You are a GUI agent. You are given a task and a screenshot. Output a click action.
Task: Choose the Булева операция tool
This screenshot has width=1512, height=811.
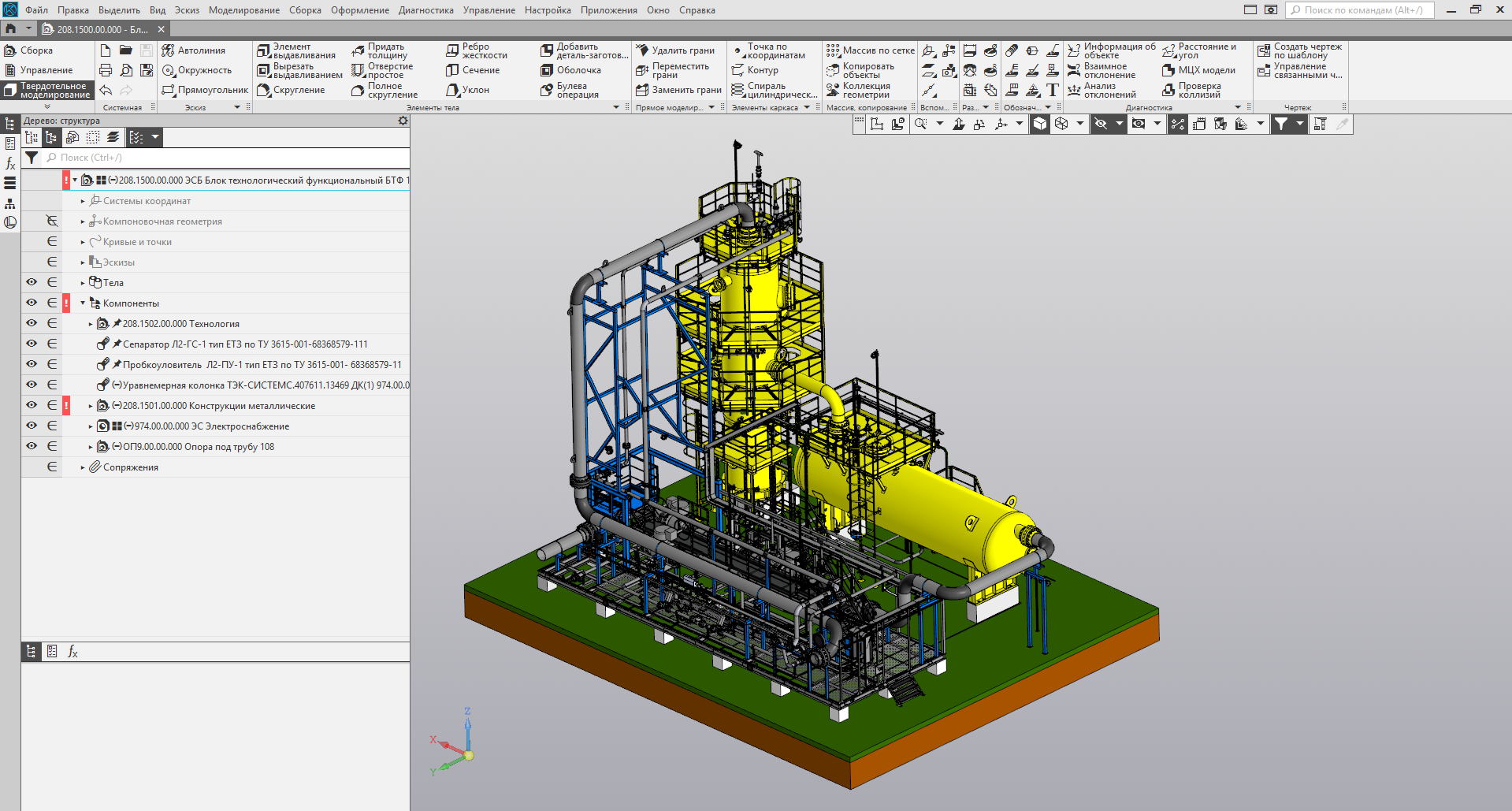(x=570, y=91)
